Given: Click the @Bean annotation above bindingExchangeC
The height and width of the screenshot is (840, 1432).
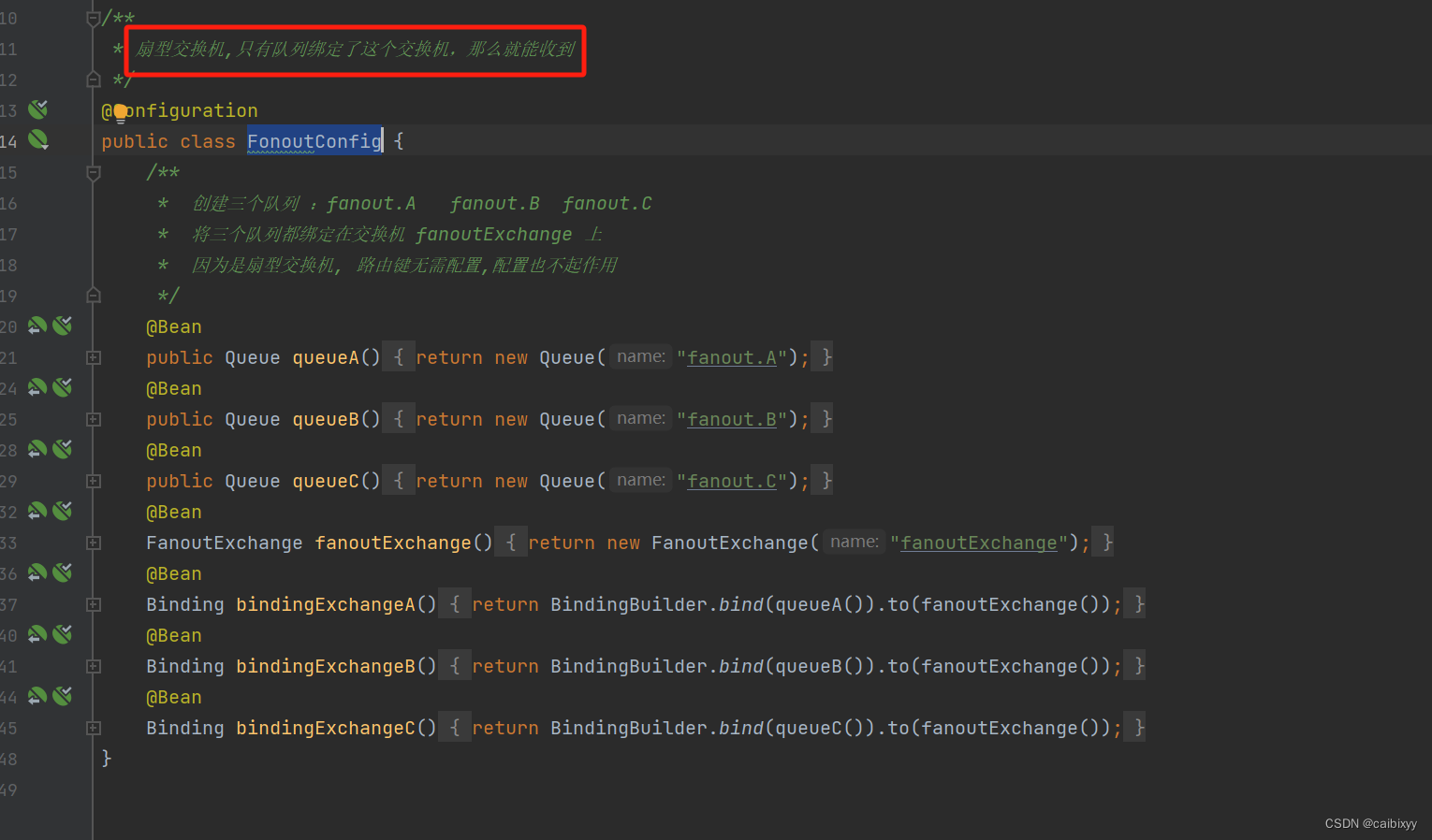Looking at the screenshot, I should point(174,697).
